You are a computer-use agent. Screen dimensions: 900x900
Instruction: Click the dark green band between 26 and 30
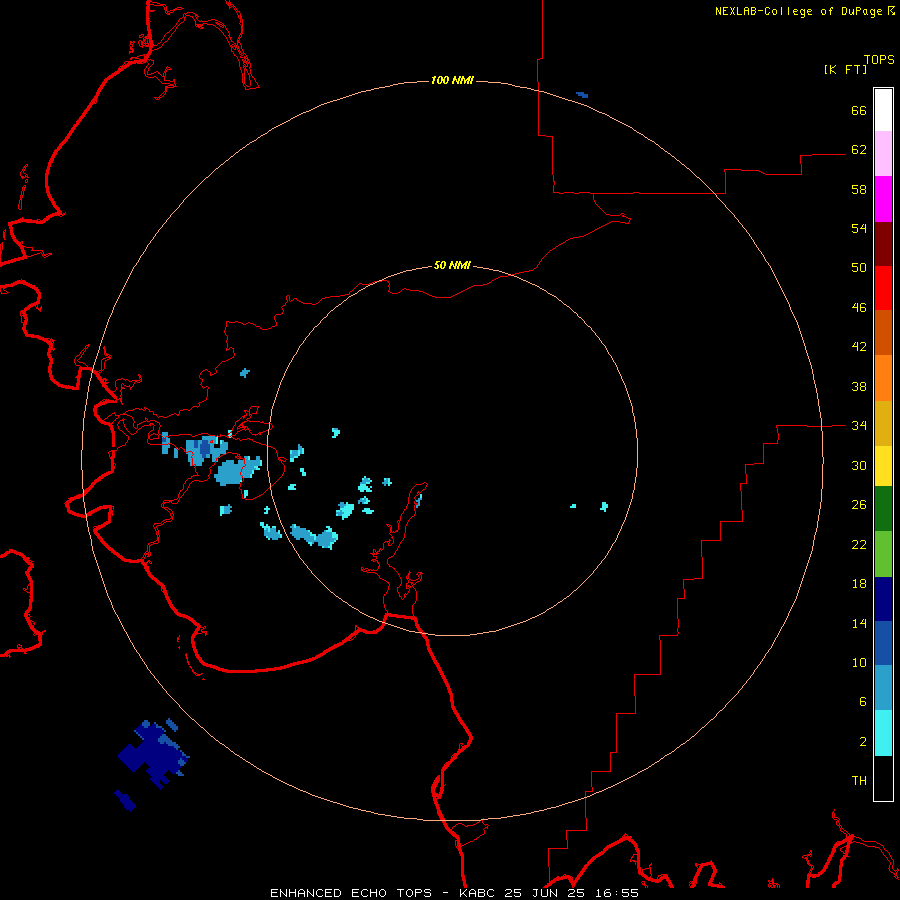point(883,509)
